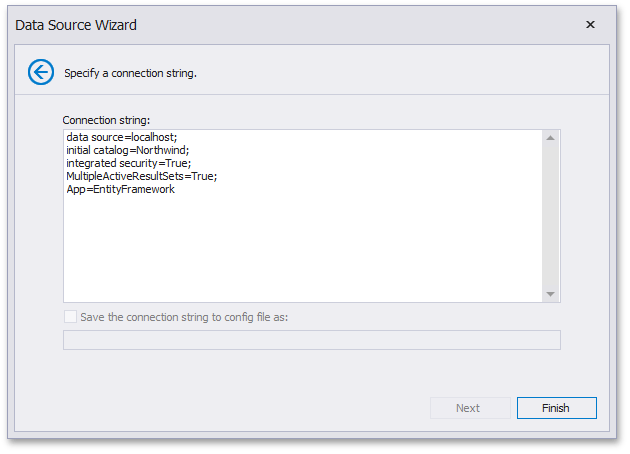Screen dimensions: 630x454
Task: Click the 'MultipleActiveResultSets=True;' line
Action: click(x=141, y=176)
